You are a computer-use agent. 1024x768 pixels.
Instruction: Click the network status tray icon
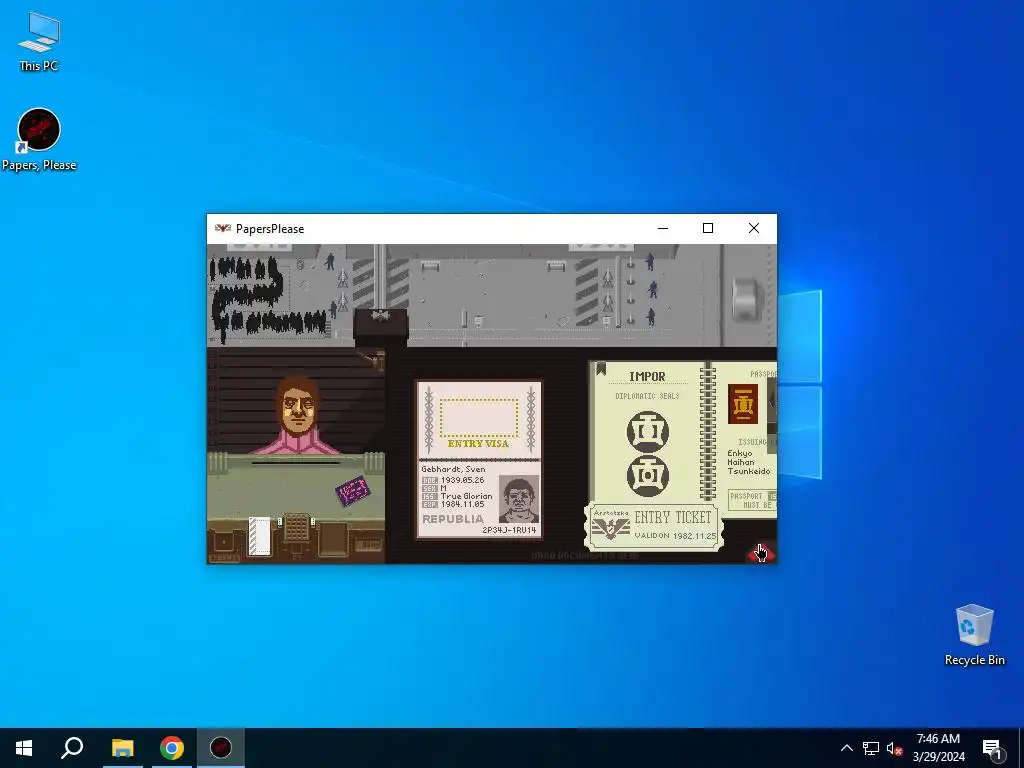coord(871,748)
